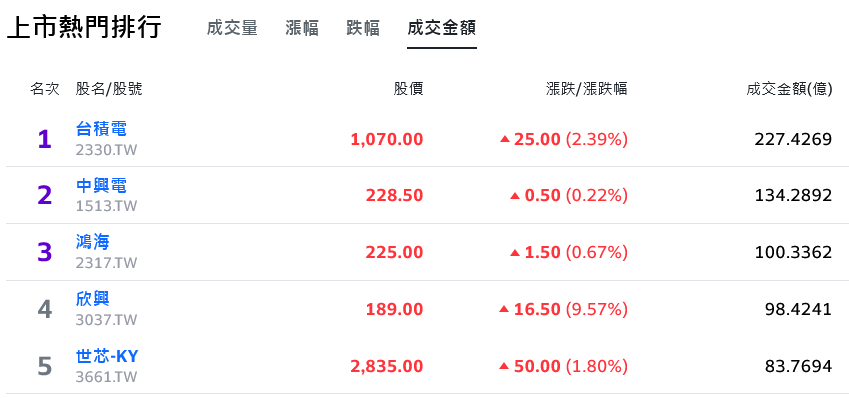Click the 1,070.00 share price
849x398 pixels.
pos(387,140)
